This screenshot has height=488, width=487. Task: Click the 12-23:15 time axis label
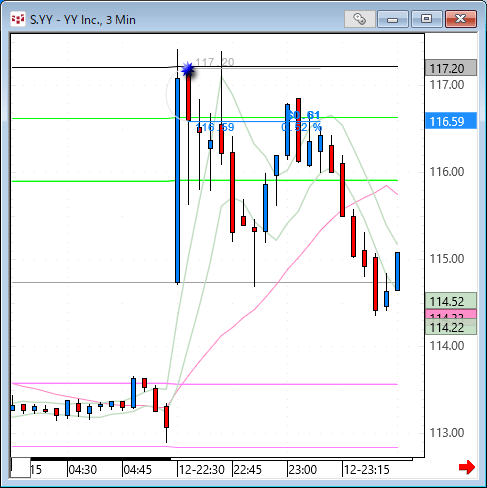[366, 470]
